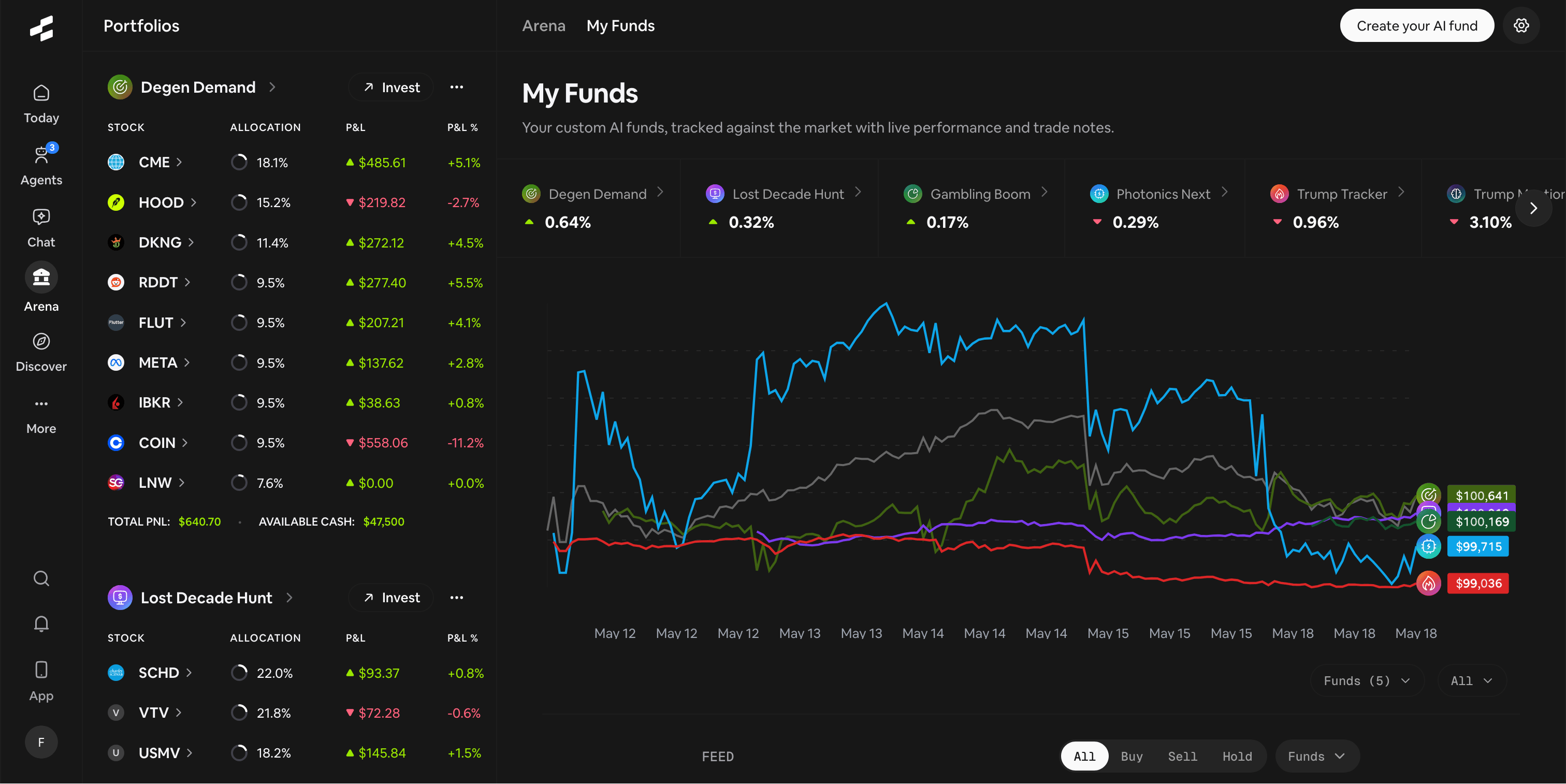
Task: Open Lost Decade Hunt options ellipsis
Action: point(457,598)
